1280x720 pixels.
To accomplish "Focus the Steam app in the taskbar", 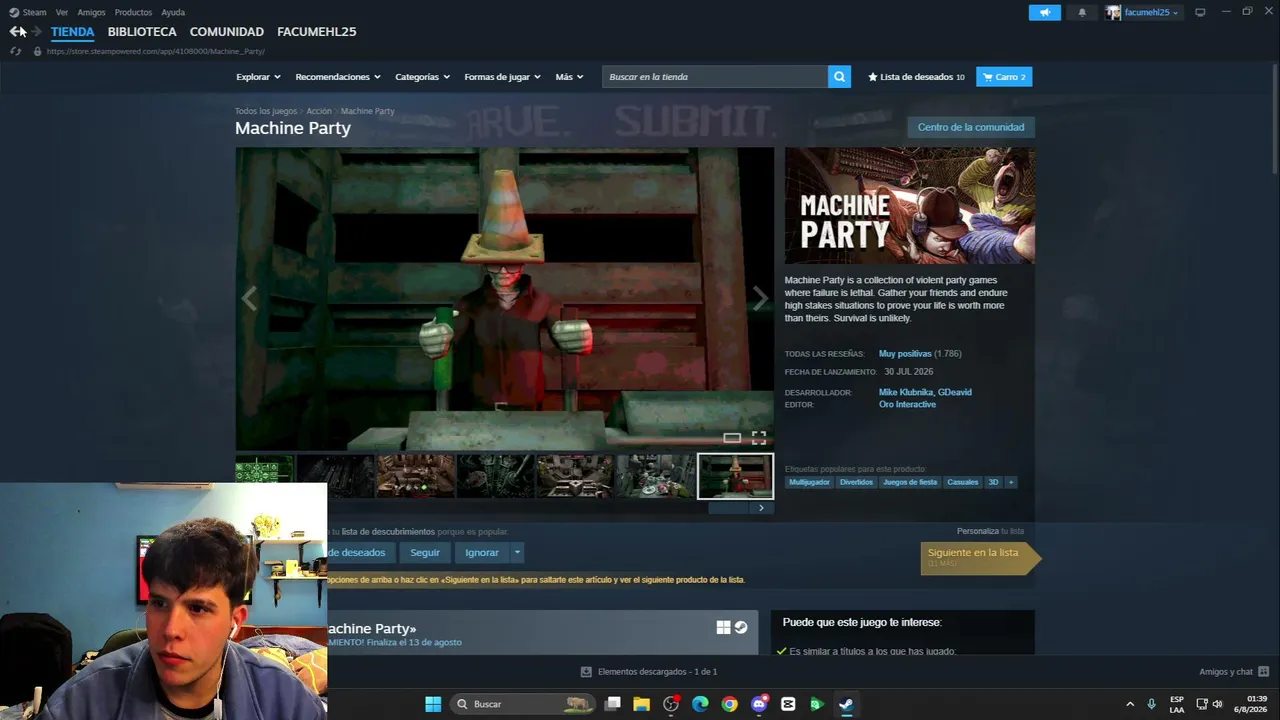I will click(x=846, y=704).
